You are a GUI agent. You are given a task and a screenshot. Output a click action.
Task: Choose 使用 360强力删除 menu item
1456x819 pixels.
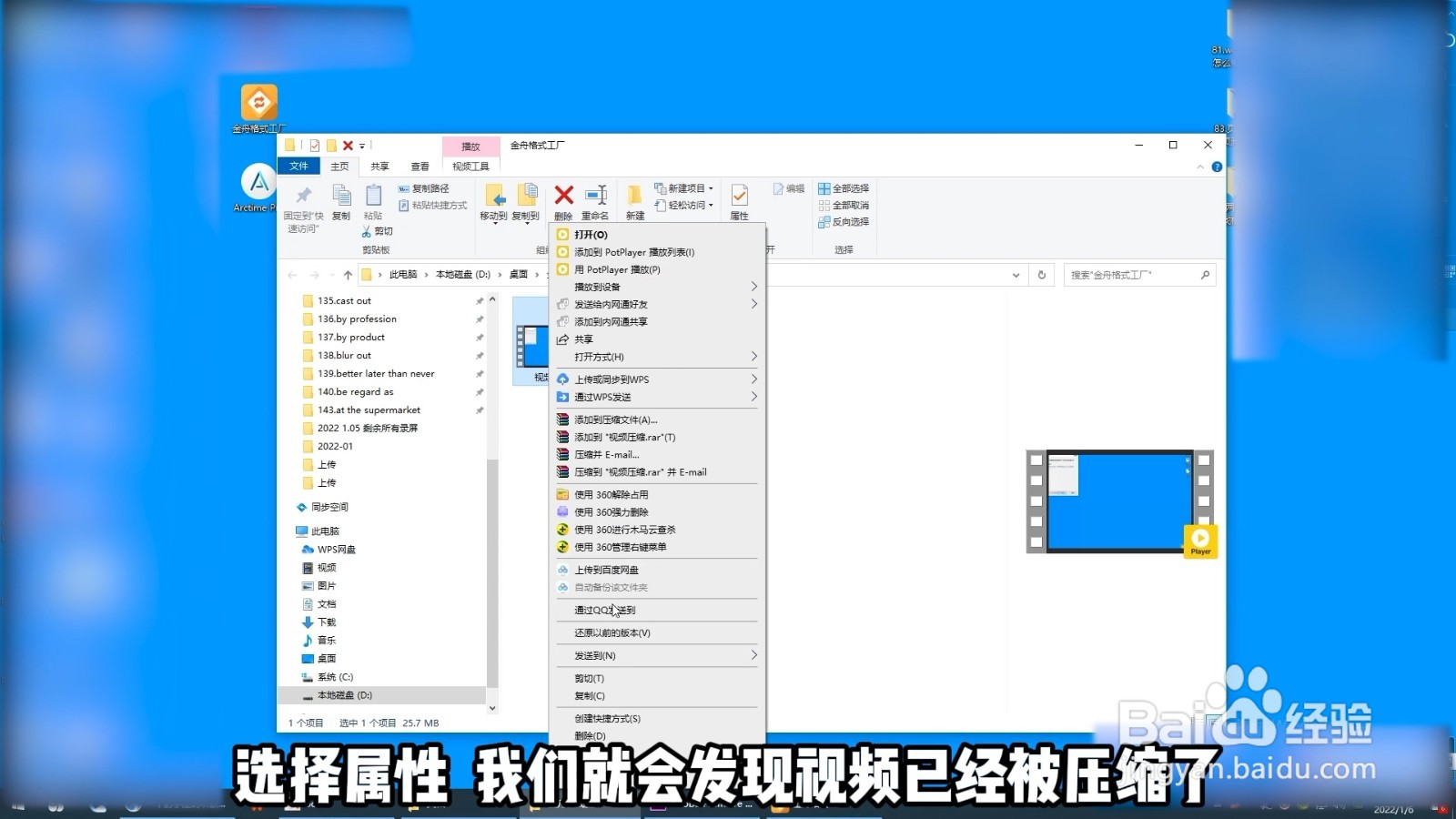pos(656,512)
